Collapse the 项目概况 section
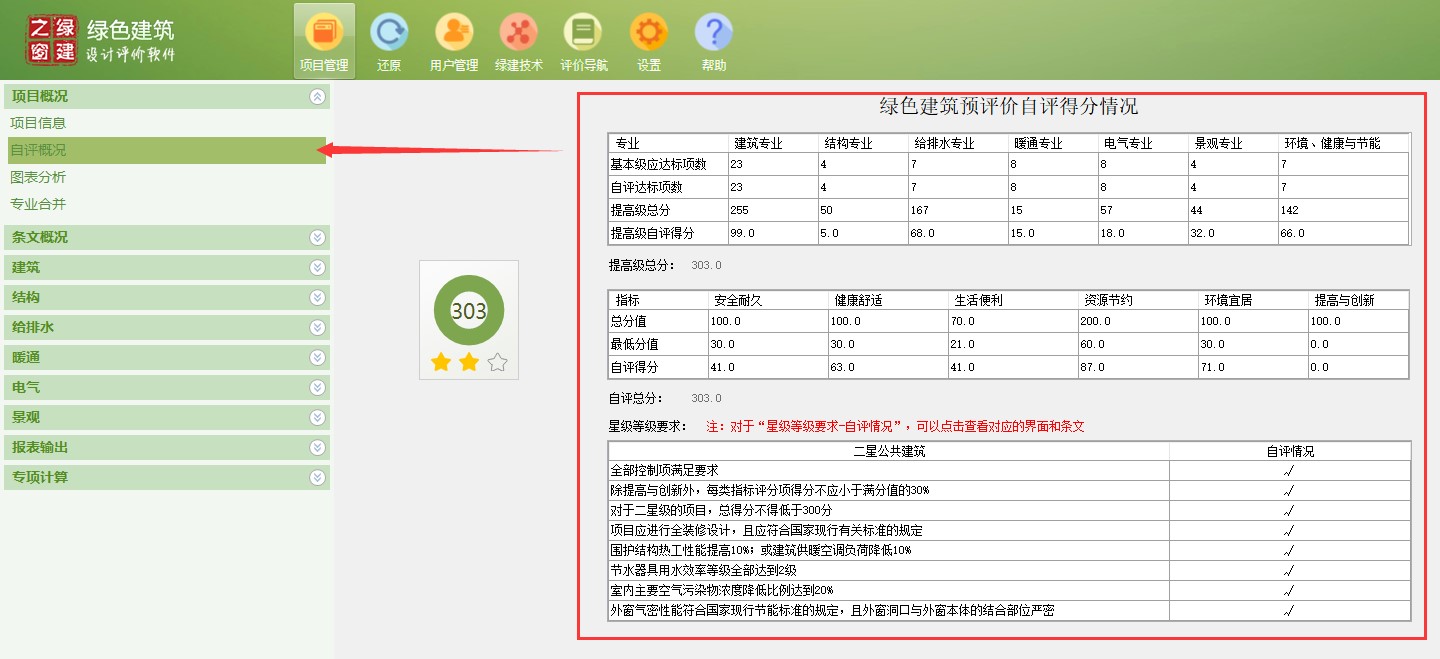1440x659 pixels. (166, 96)
